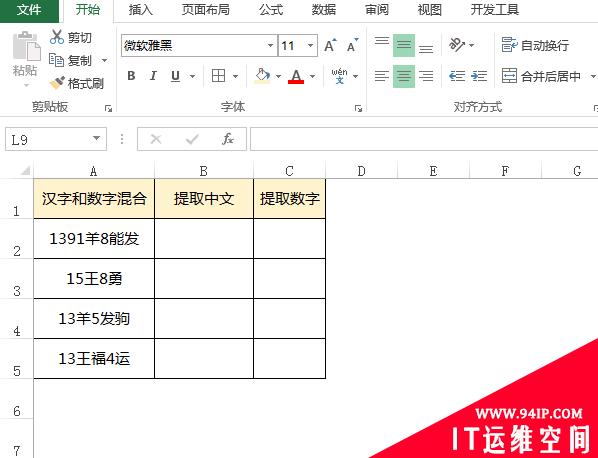Select column D header
This screenshot has width=598, height=458.
point(362,171)
